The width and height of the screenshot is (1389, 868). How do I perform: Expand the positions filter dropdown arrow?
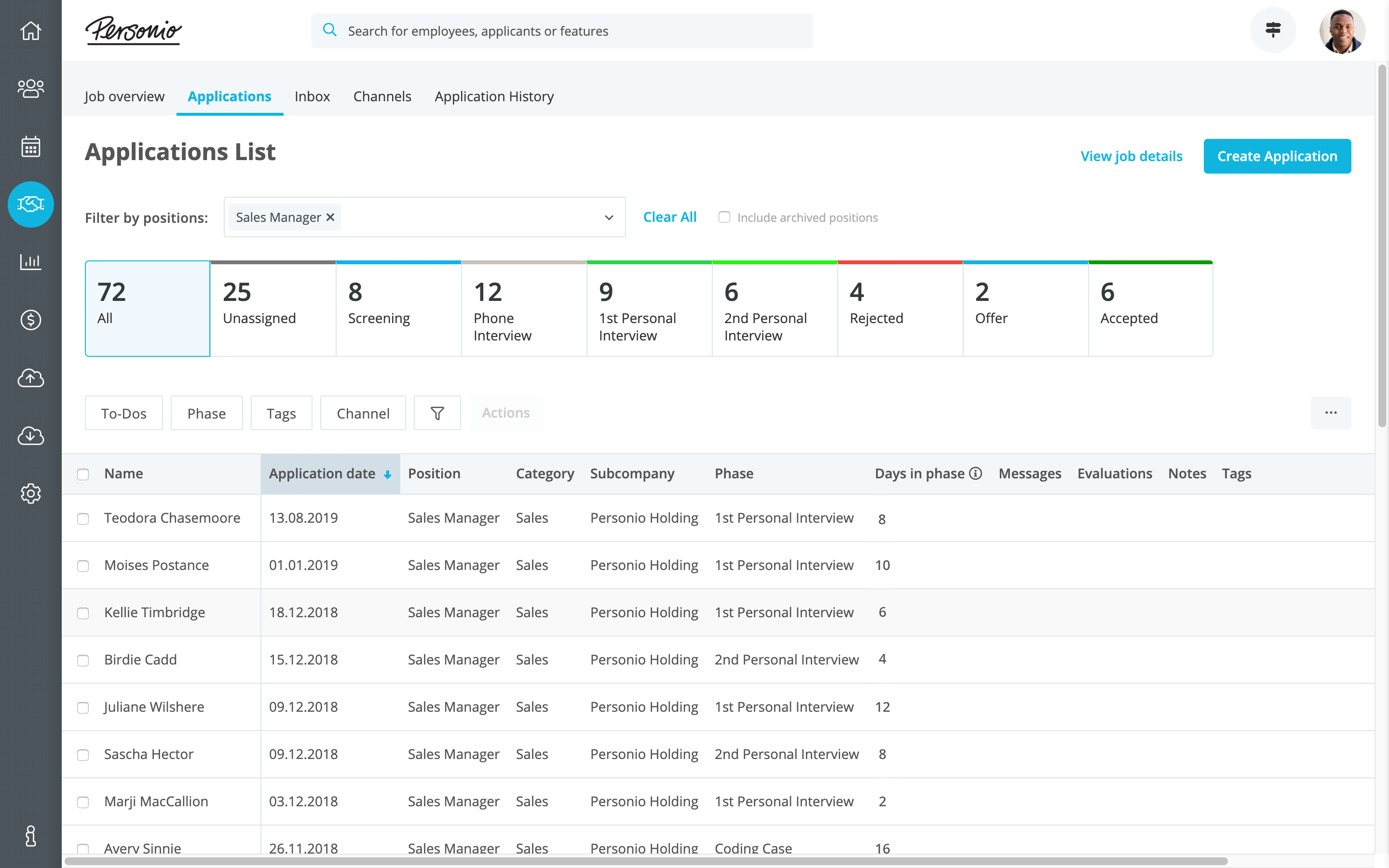pyautogui.click(x=608, y=217)
